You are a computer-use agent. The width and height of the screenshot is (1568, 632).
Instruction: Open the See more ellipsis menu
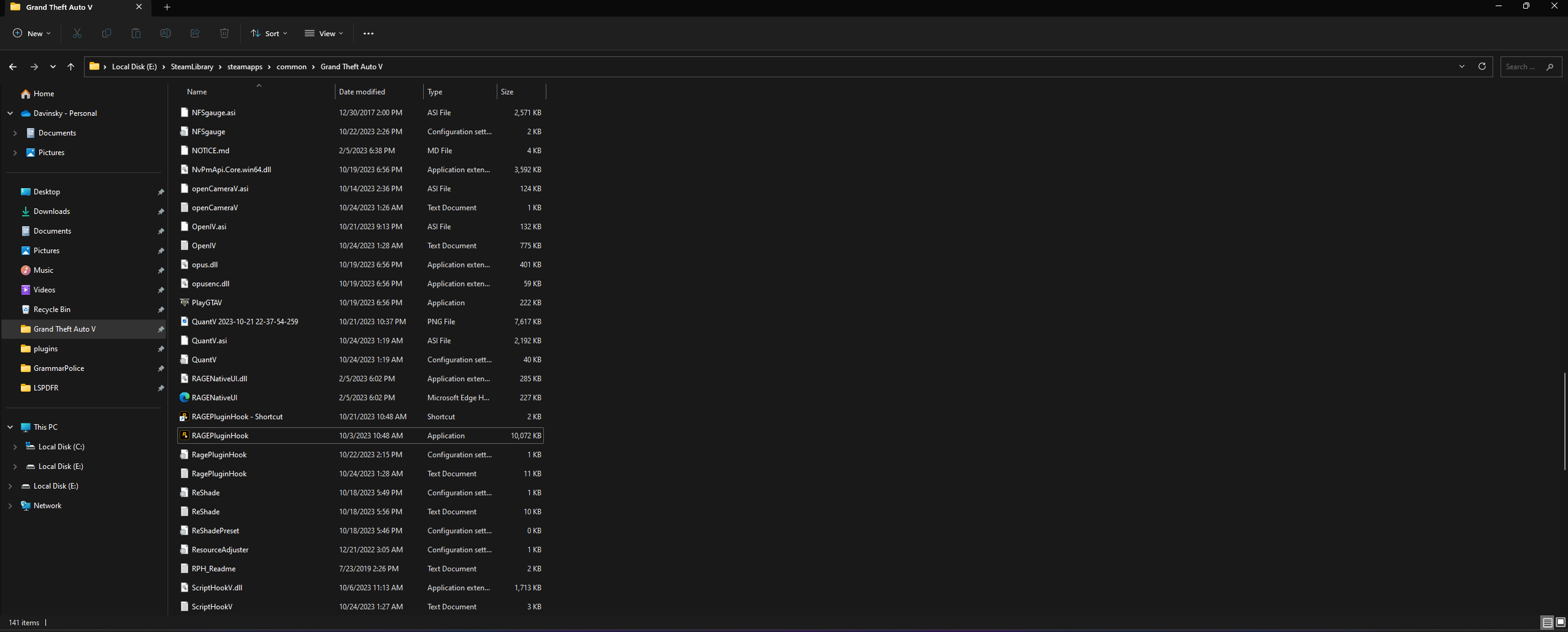(369, 34)
